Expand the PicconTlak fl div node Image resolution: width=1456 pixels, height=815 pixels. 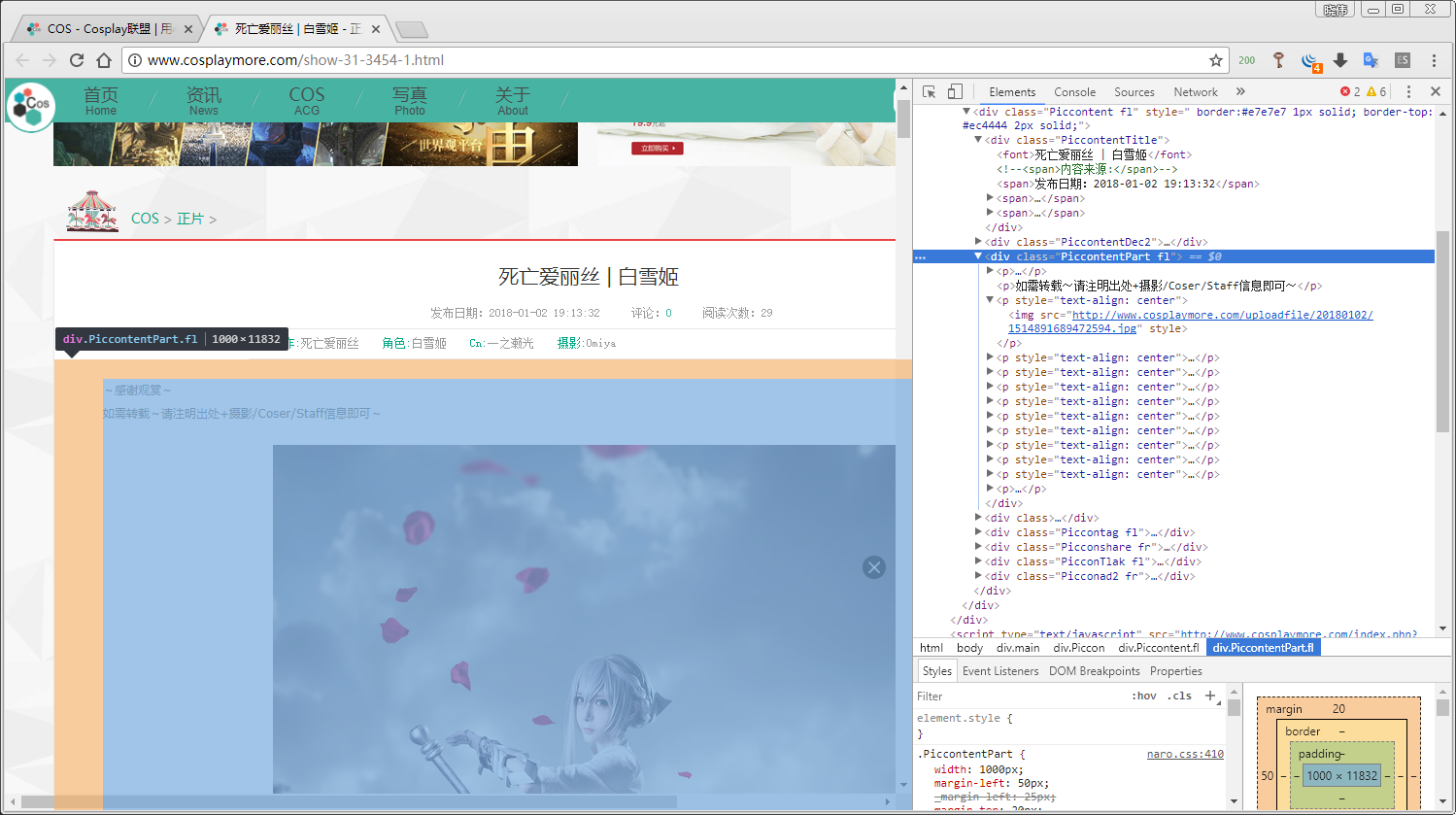click(x=978, y=561)
